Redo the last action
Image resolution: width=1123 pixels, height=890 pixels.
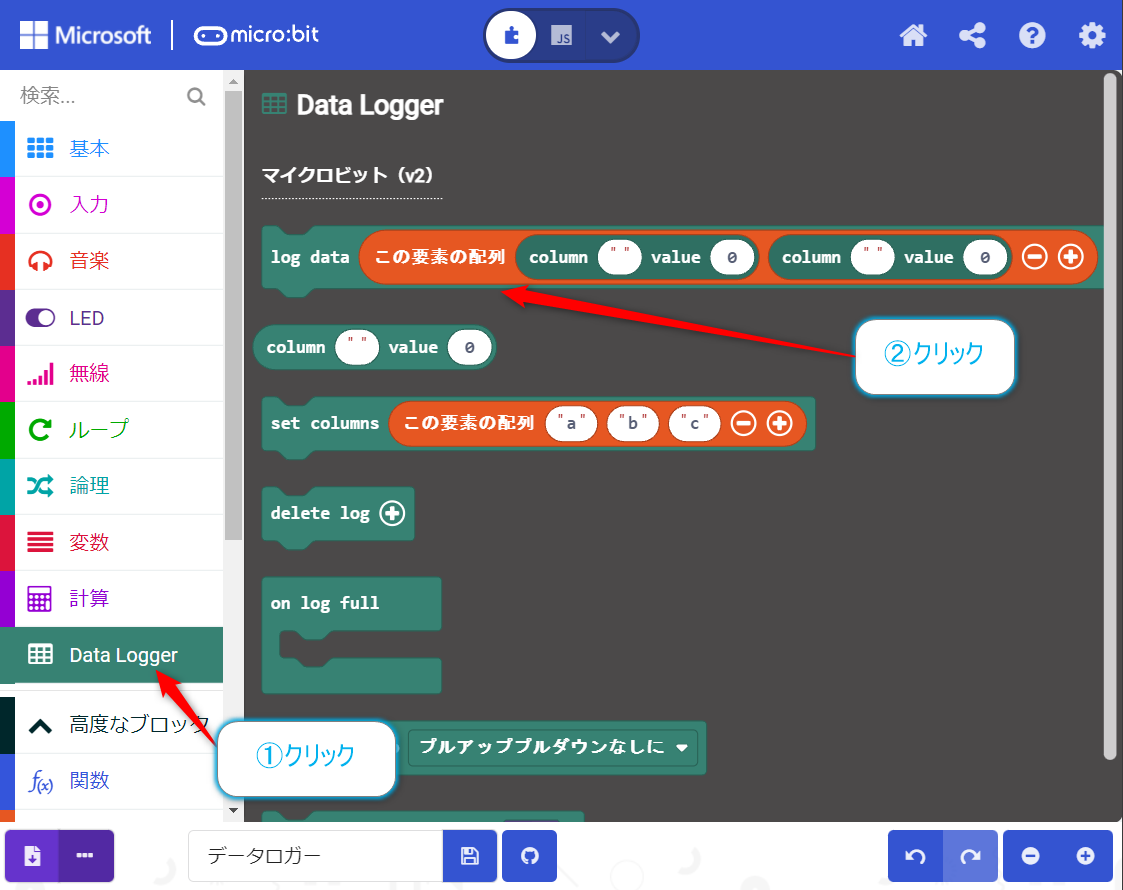(x=970, y=856)
